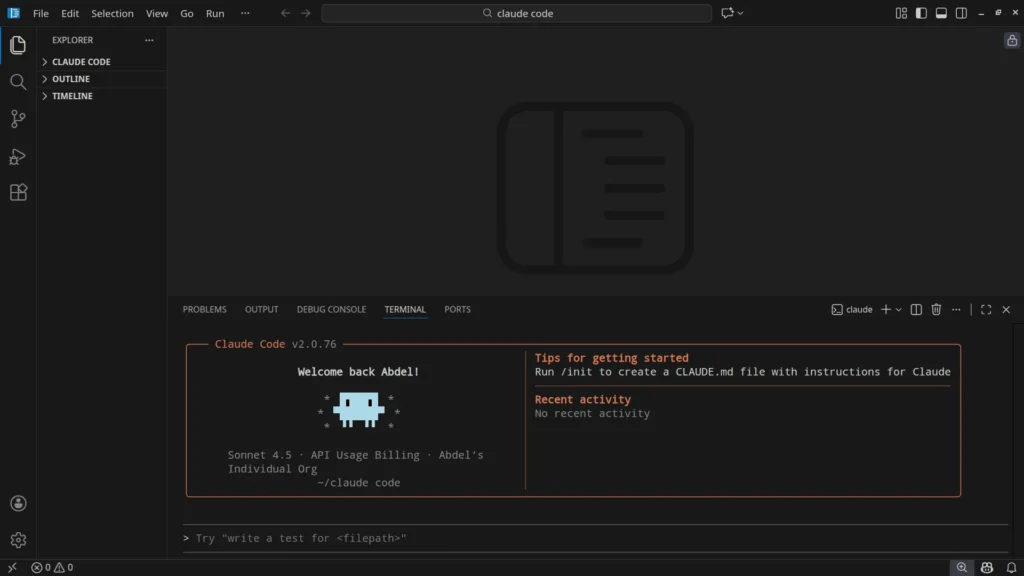Click the zoom icon in status bar

(962, 568)
